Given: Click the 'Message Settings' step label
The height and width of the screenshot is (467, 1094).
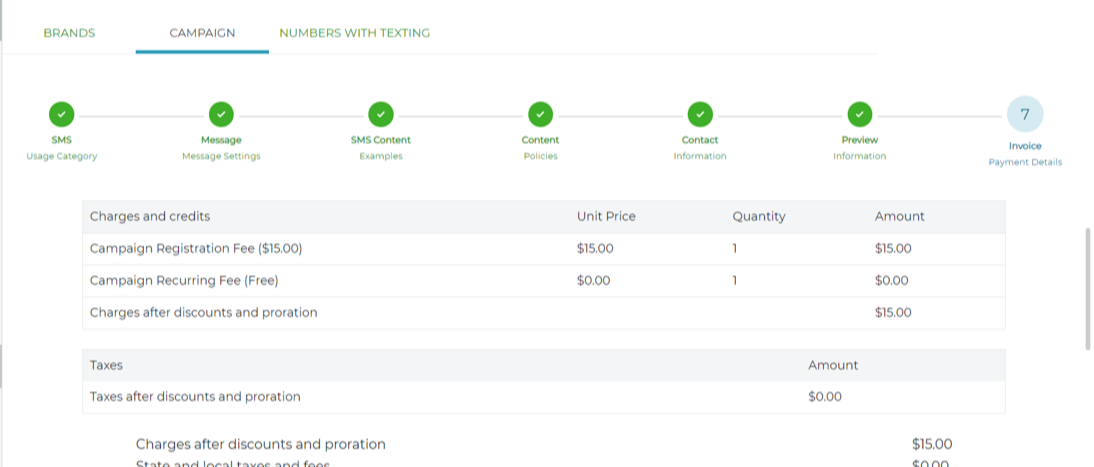Looking at the screenshot, I should (x=221, y=156).
